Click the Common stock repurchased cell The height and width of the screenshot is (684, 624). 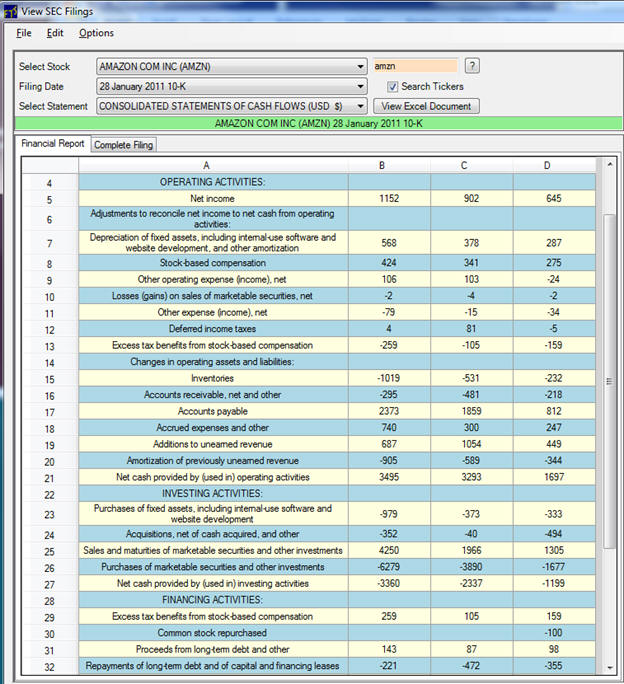click(x=213, y=633)
